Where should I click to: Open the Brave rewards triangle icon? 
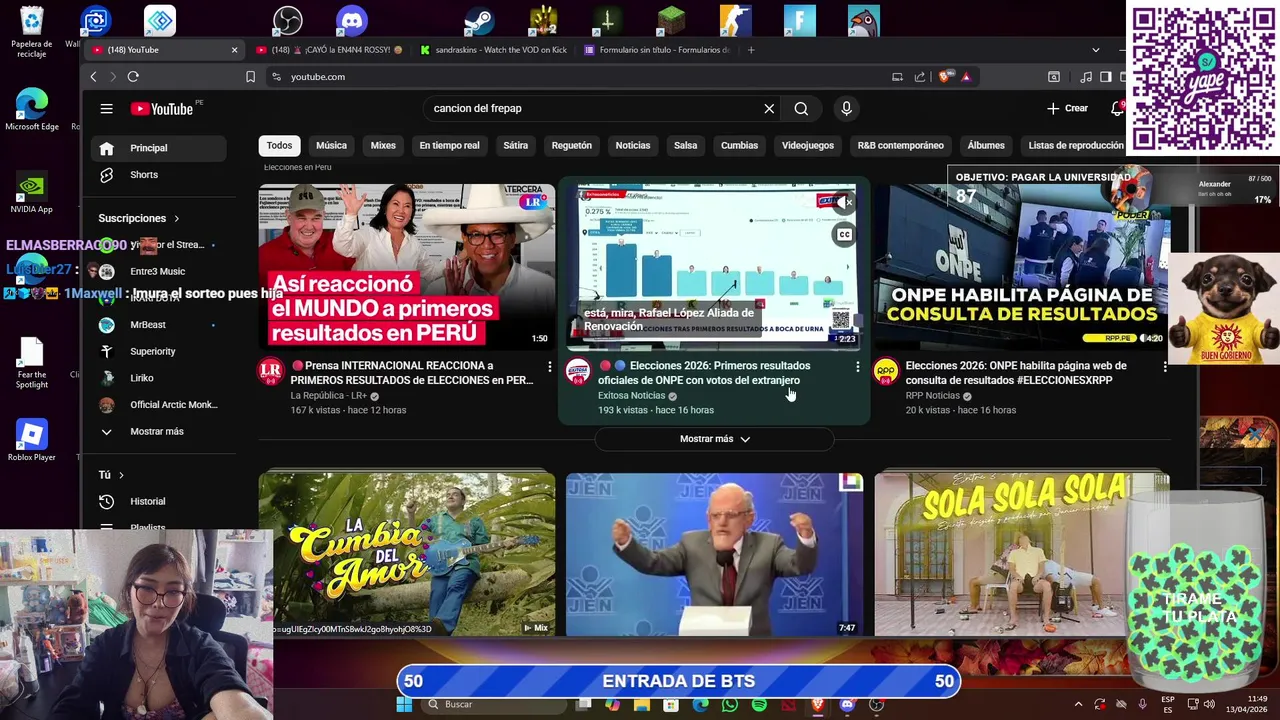click(x=966, y=77)
